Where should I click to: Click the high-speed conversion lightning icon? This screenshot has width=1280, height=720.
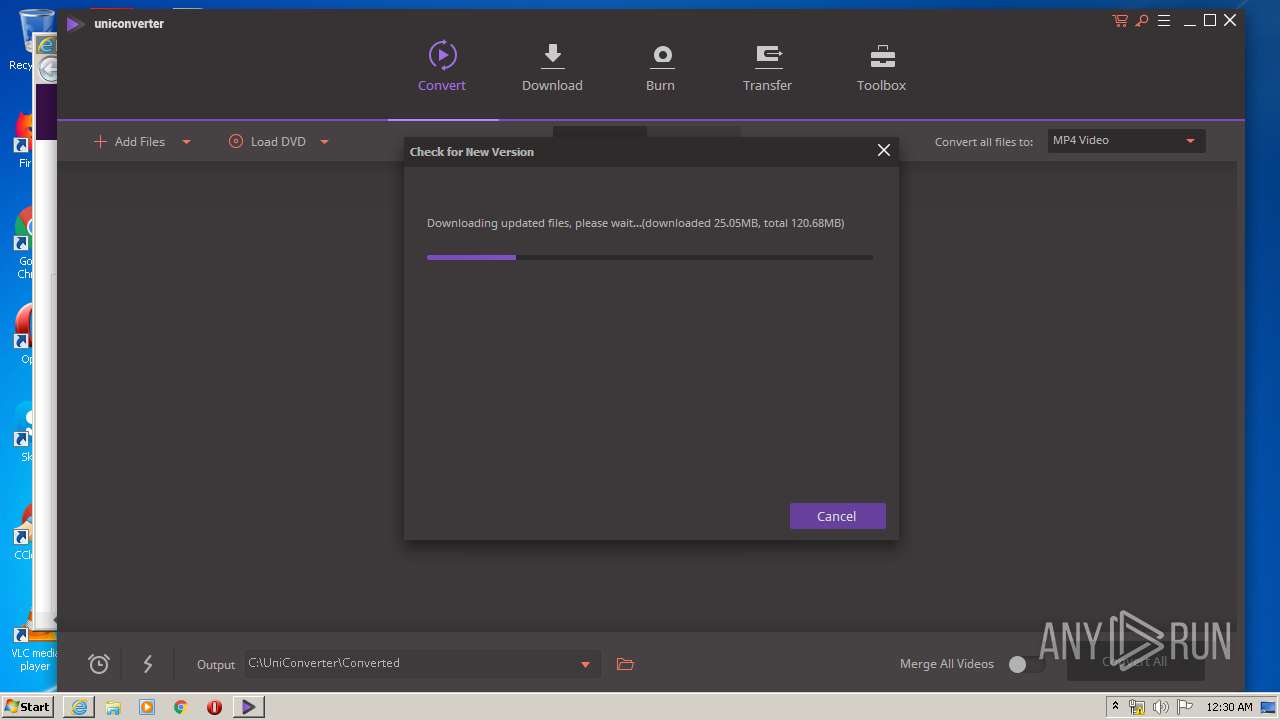click(147, 663)
